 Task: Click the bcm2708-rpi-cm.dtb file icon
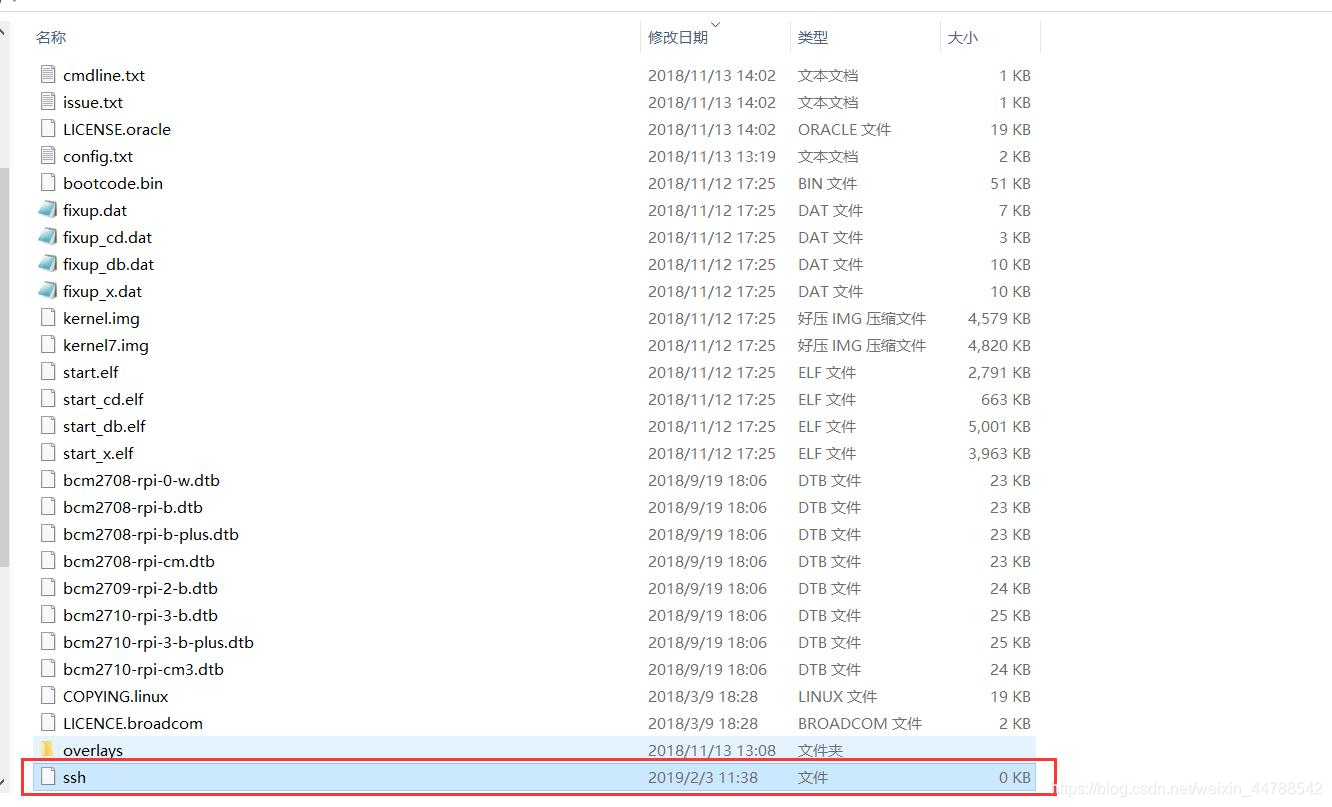[48, 560]
